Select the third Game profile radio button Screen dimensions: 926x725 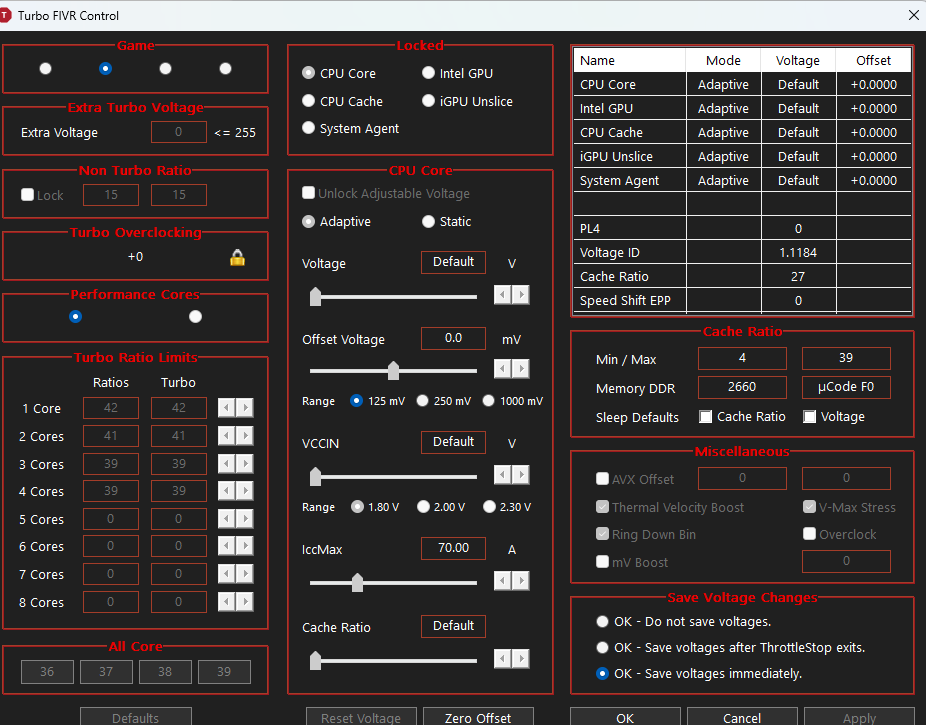[165, 68]
